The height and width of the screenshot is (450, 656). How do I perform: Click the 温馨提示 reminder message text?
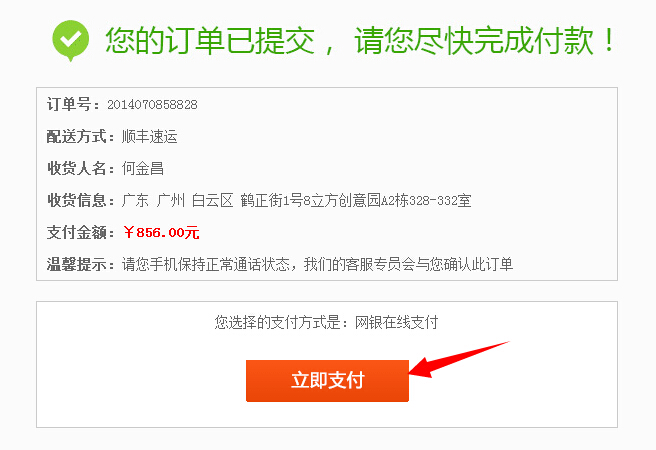(x=318, y=264)
